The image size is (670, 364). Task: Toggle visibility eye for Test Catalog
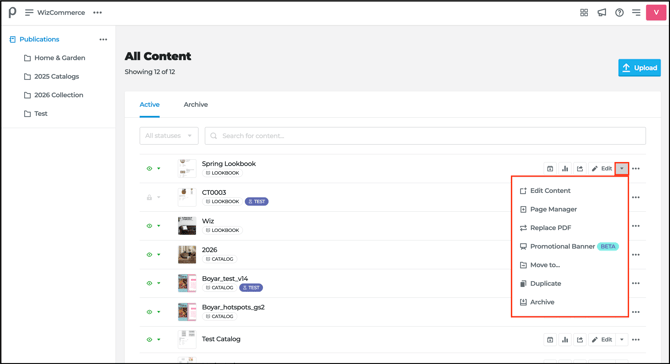(x=149, y=340)
